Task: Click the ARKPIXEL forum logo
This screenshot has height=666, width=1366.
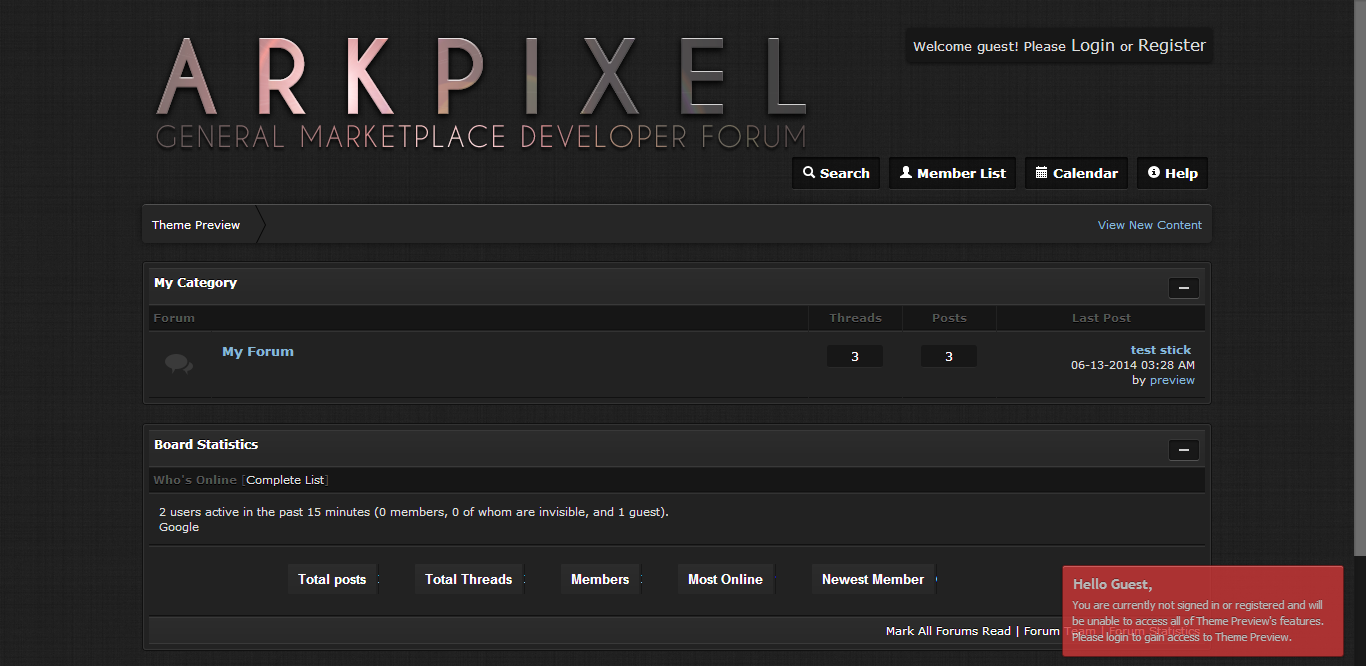Action: click(x=481, y=92)
